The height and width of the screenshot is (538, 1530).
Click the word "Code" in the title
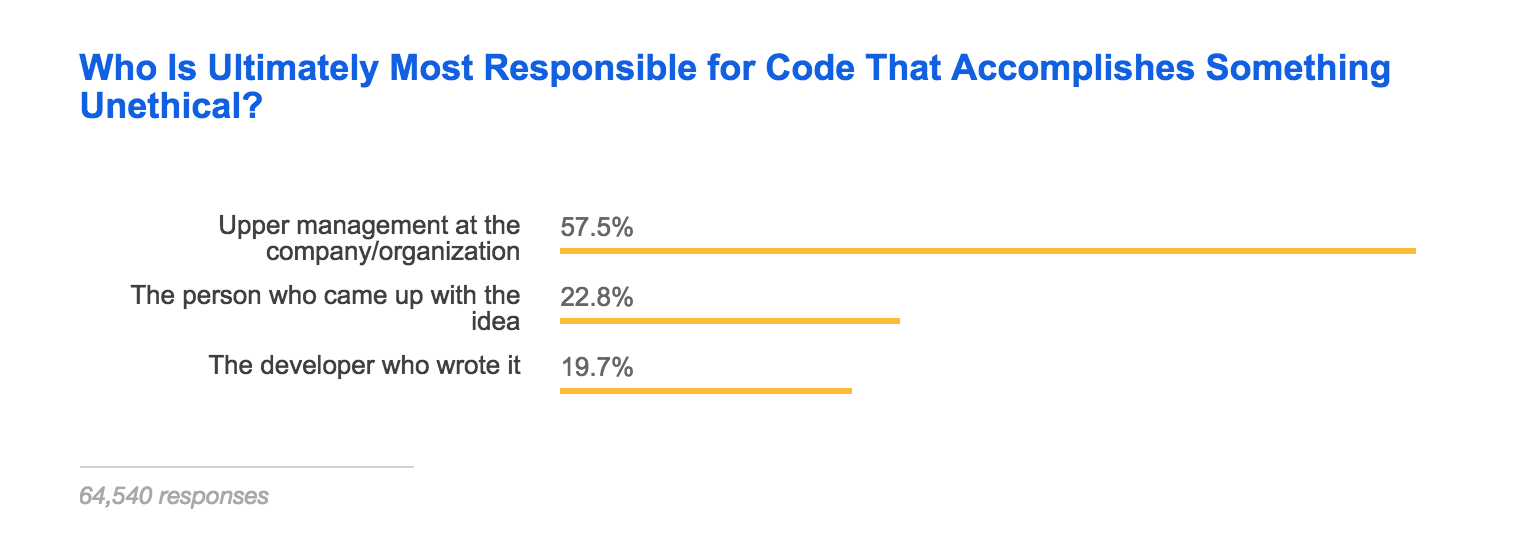pyautogui.click(x=806, y=70)
